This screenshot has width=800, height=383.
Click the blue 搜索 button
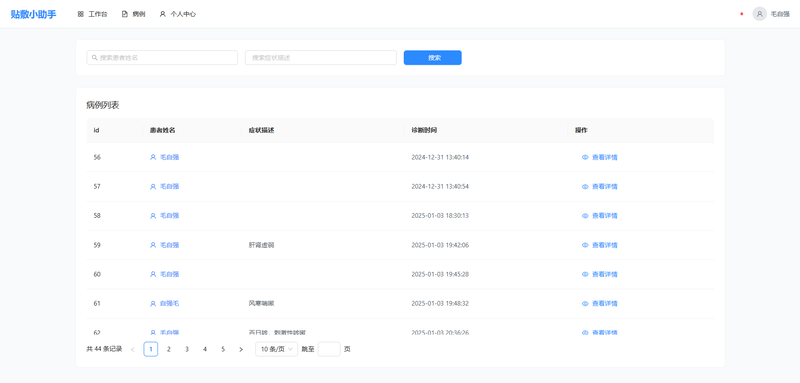[433, 58]
